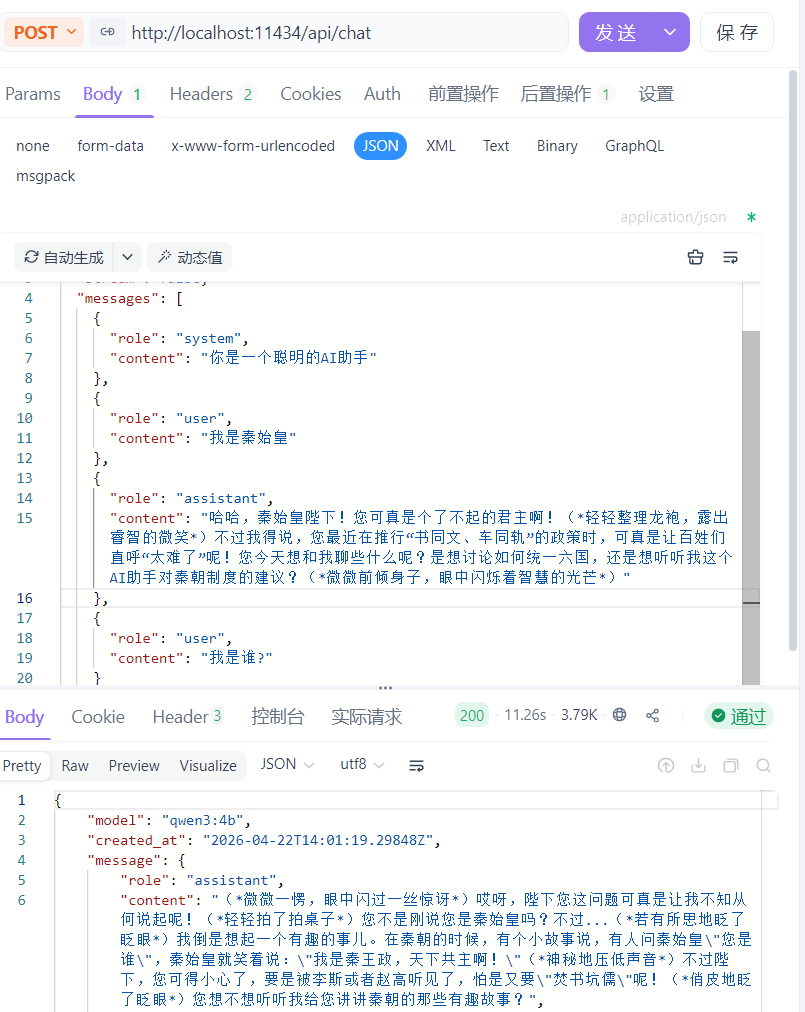
Task: Open the 控制台 tab
Action: 278,716
